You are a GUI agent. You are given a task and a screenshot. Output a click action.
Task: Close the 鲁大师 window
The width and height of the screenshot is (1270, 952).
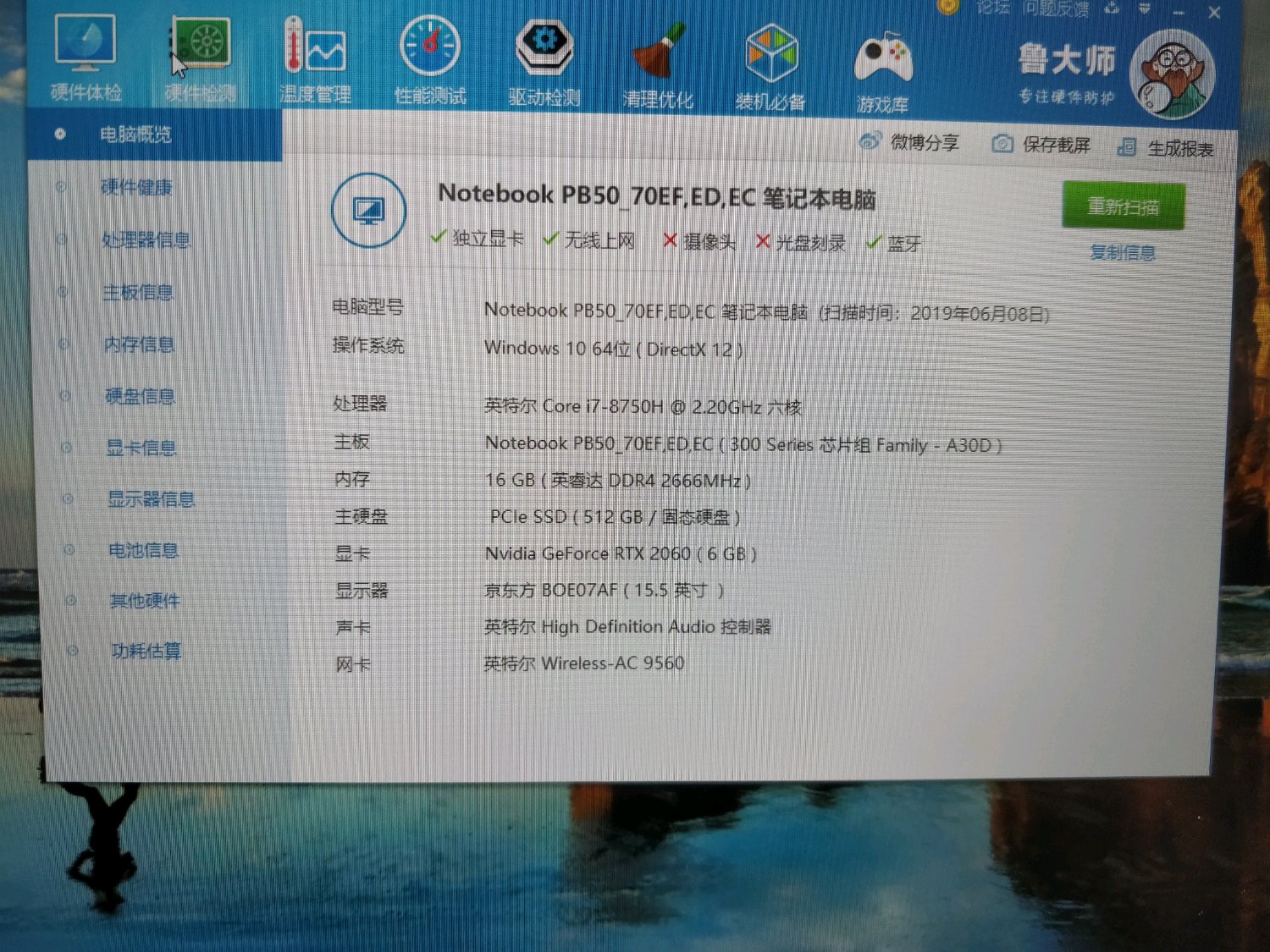[1214, 13]
